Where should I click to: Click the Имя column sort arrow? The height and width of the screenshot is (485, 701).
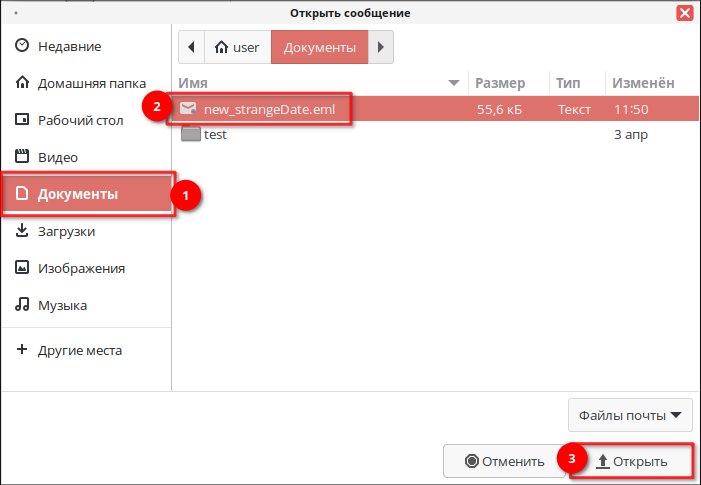[454, 83]
